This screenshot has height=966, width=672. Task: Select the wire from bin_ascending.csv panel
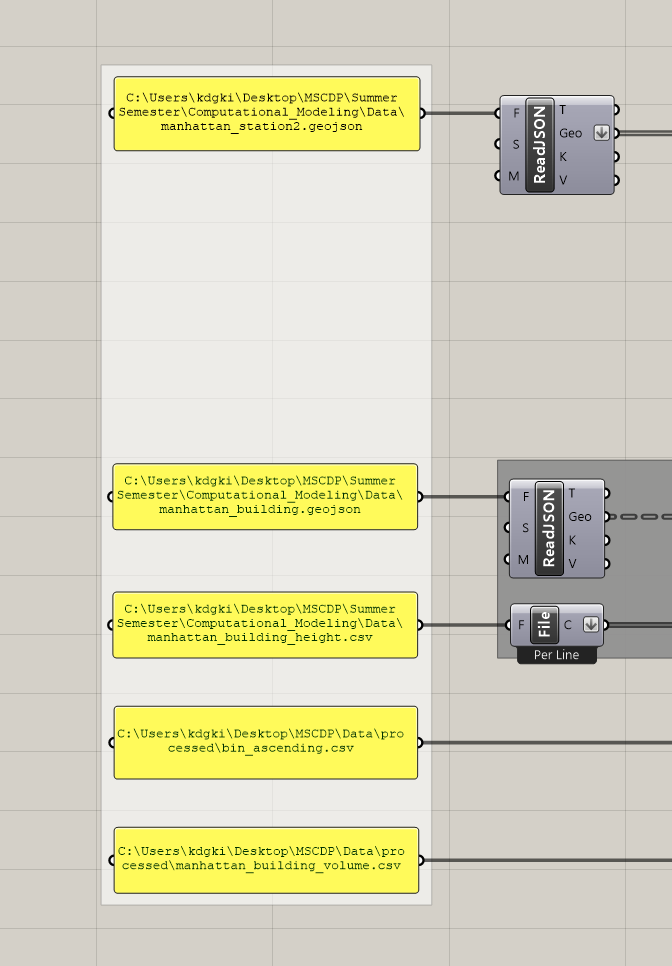547,742
